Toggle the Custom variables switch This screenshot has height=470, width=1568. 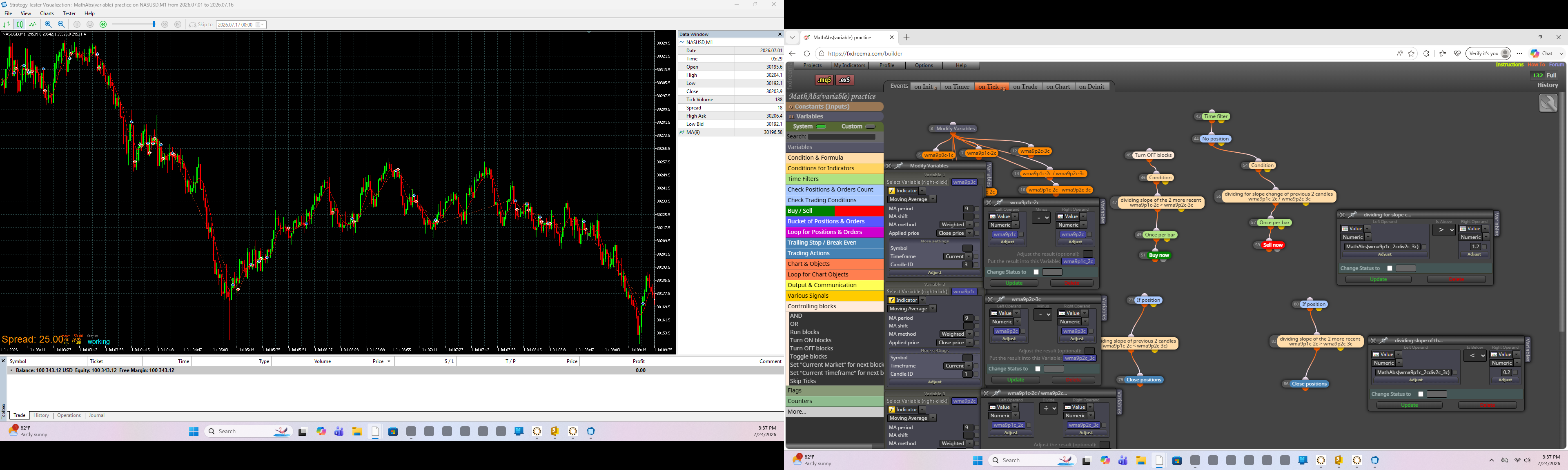871,127
